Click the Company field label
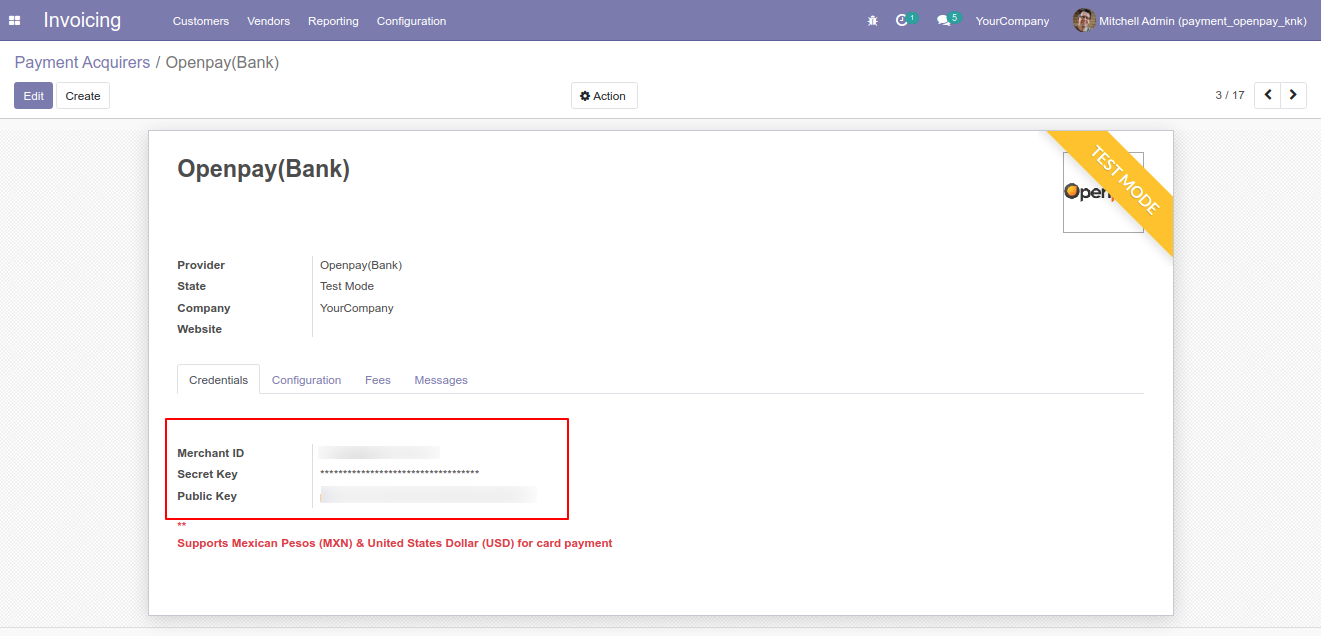The width and height of the screenshot is (1321, 636). (x=204, y=308)
